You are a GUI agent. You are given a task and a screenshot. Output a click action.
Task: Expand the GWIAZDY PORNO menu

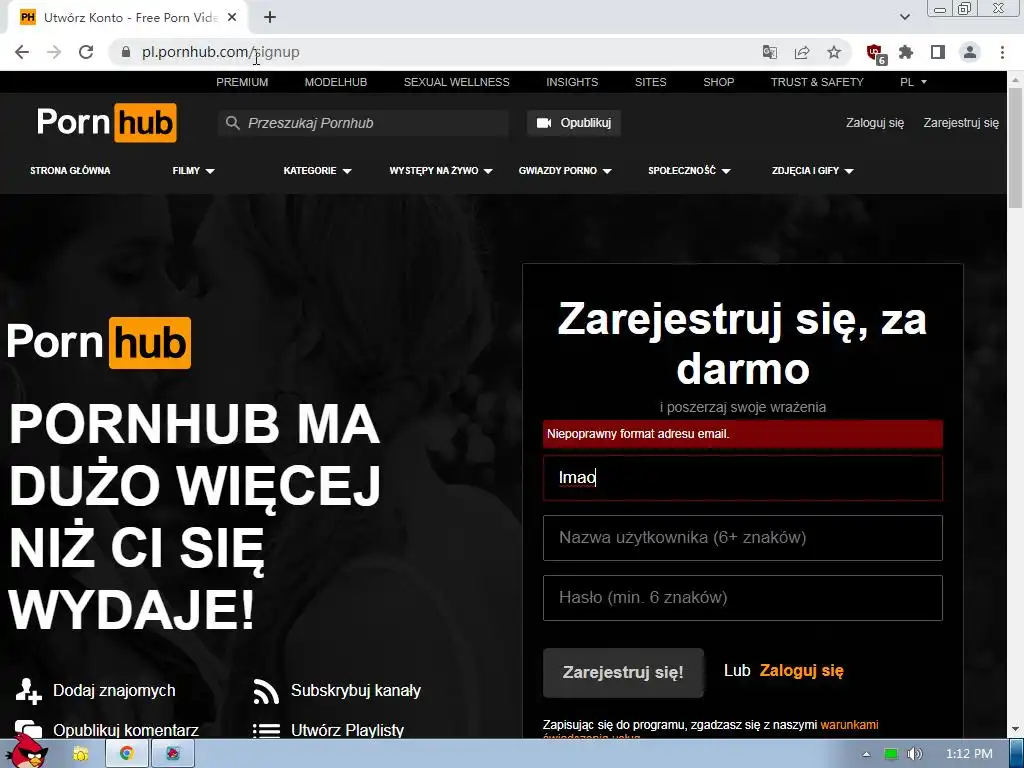click(565, 170)
